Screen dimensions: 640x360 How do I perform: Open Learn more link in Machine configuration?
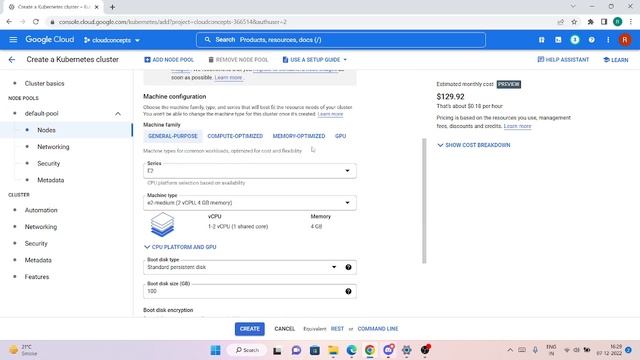pos(330,114)
